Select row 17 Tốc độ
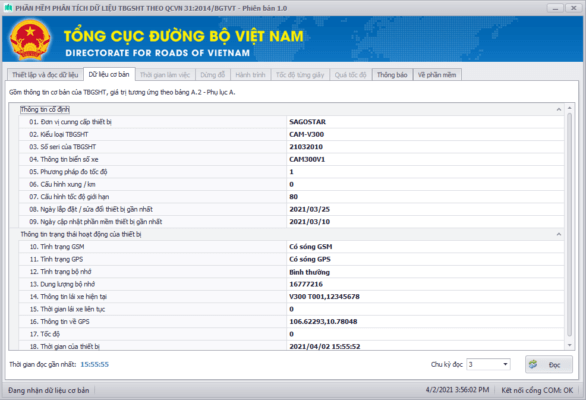Screen dimensions: 586x400 click(292, 334)
